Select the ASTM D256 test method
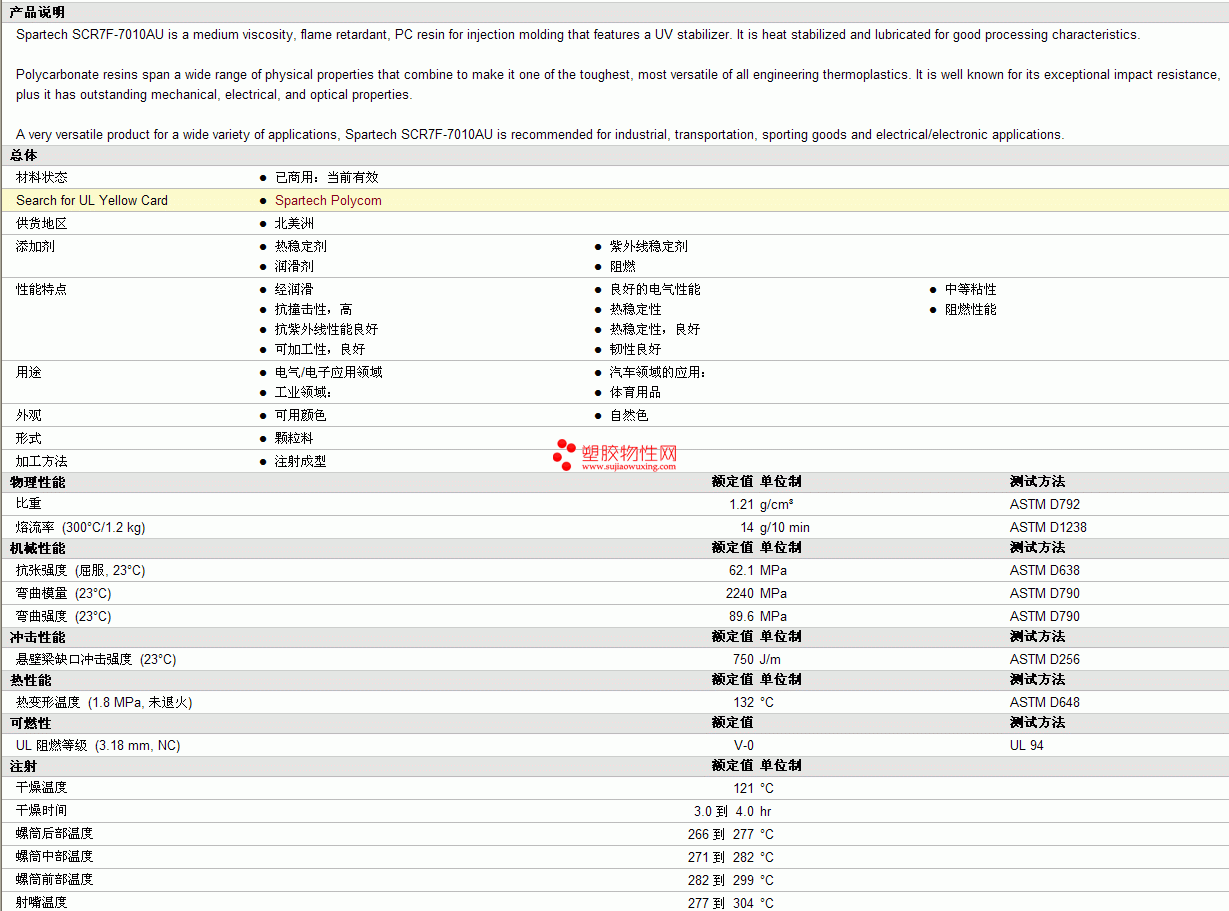This screenshot has width=1229, height=911. click(x=1045, y=659)
